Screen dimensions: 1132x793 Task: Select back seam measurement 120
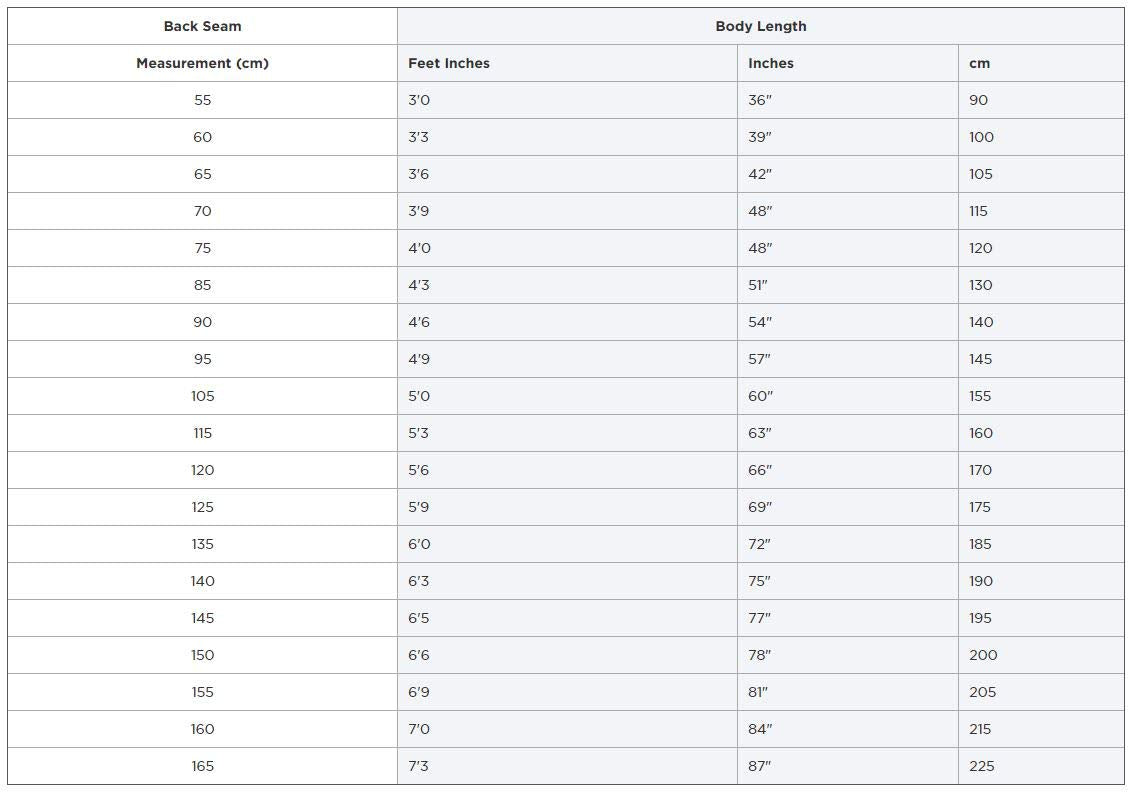(202, 470)
